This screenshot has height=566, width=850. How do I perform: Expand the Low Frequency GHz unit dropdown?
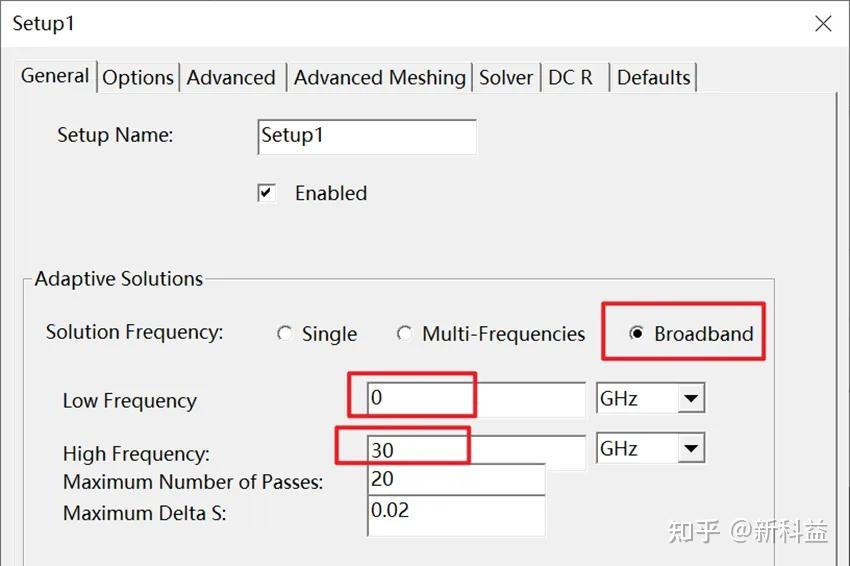650,398
